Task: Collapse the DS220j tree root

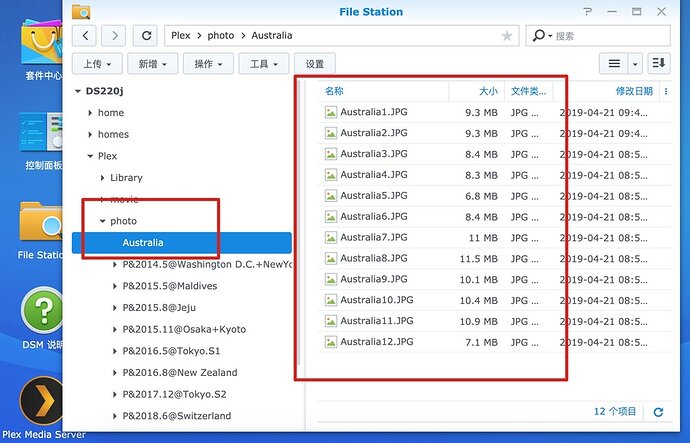Action: [x=78, y=91]
